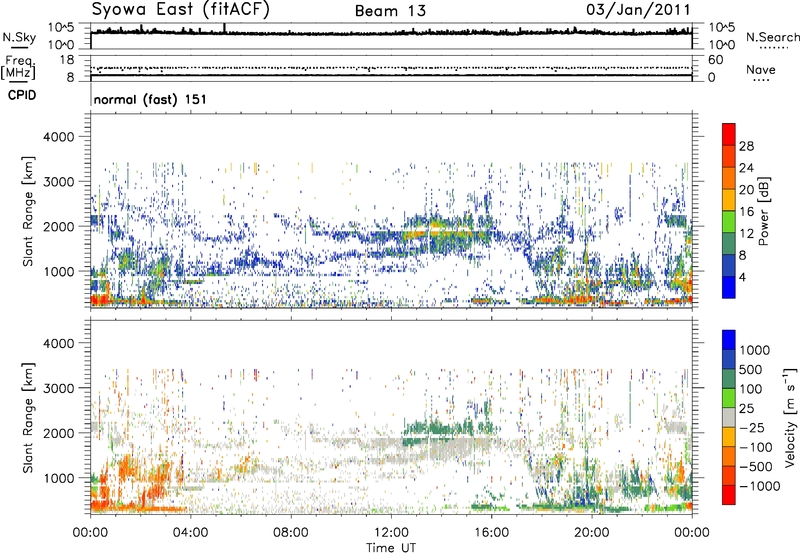Select the 'Beam 13' heading

click(390, 11)
